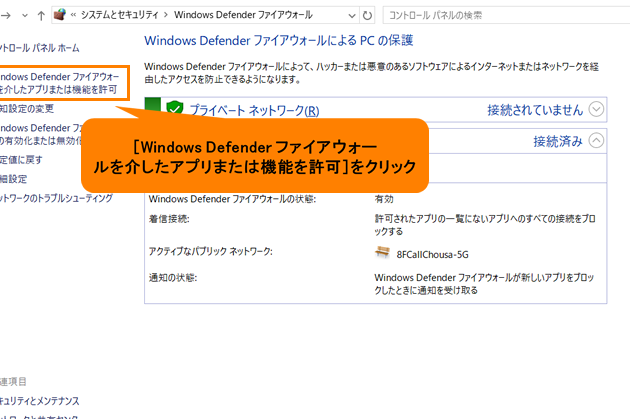Viewport: 630px width, 419px height.
Task: Expand the プライベート ネットワーク section chevron
Action: (597, 109)
